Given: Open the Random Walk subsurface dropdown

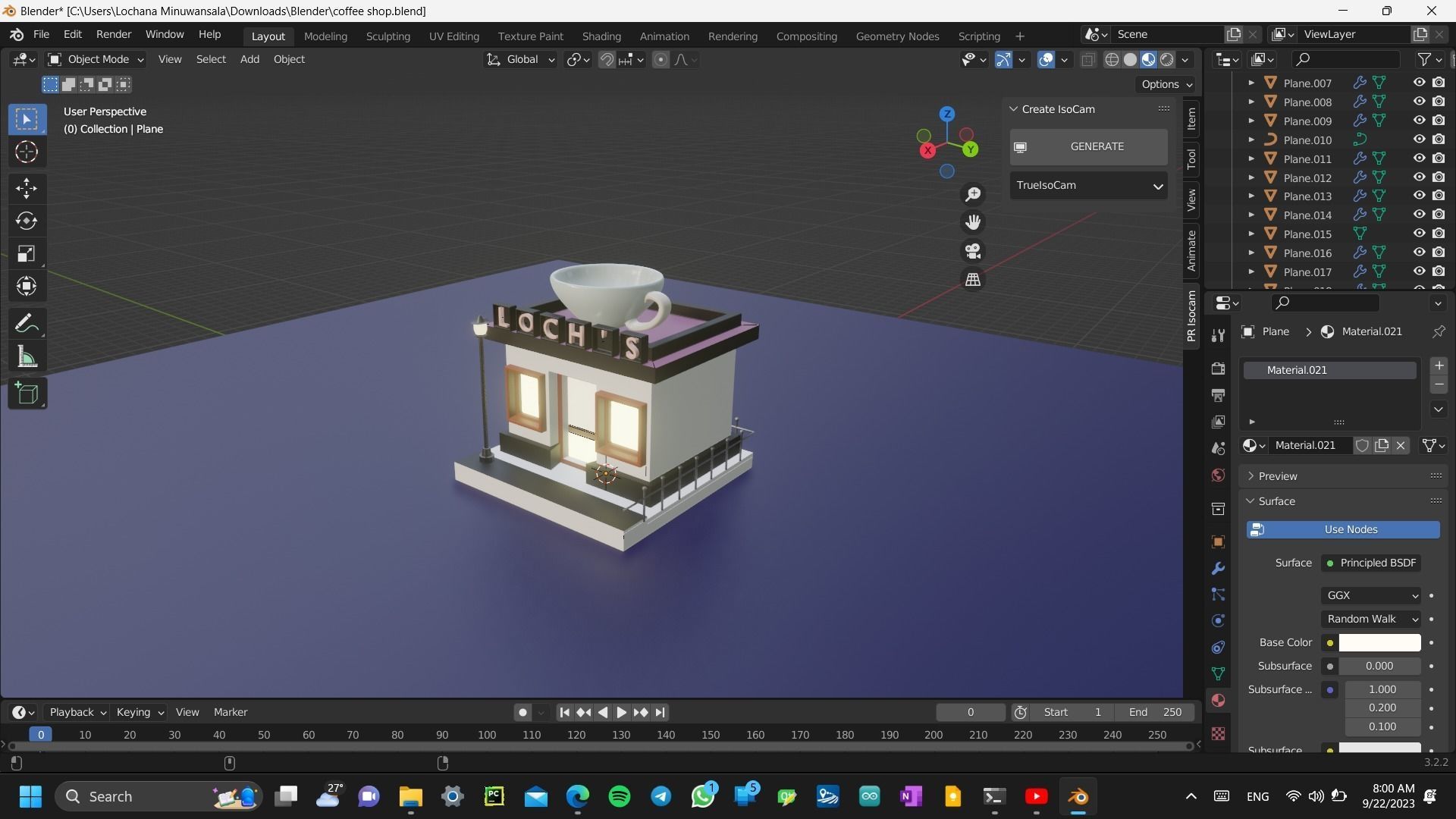Looking at the screenshot, I should coord(1371,619).
